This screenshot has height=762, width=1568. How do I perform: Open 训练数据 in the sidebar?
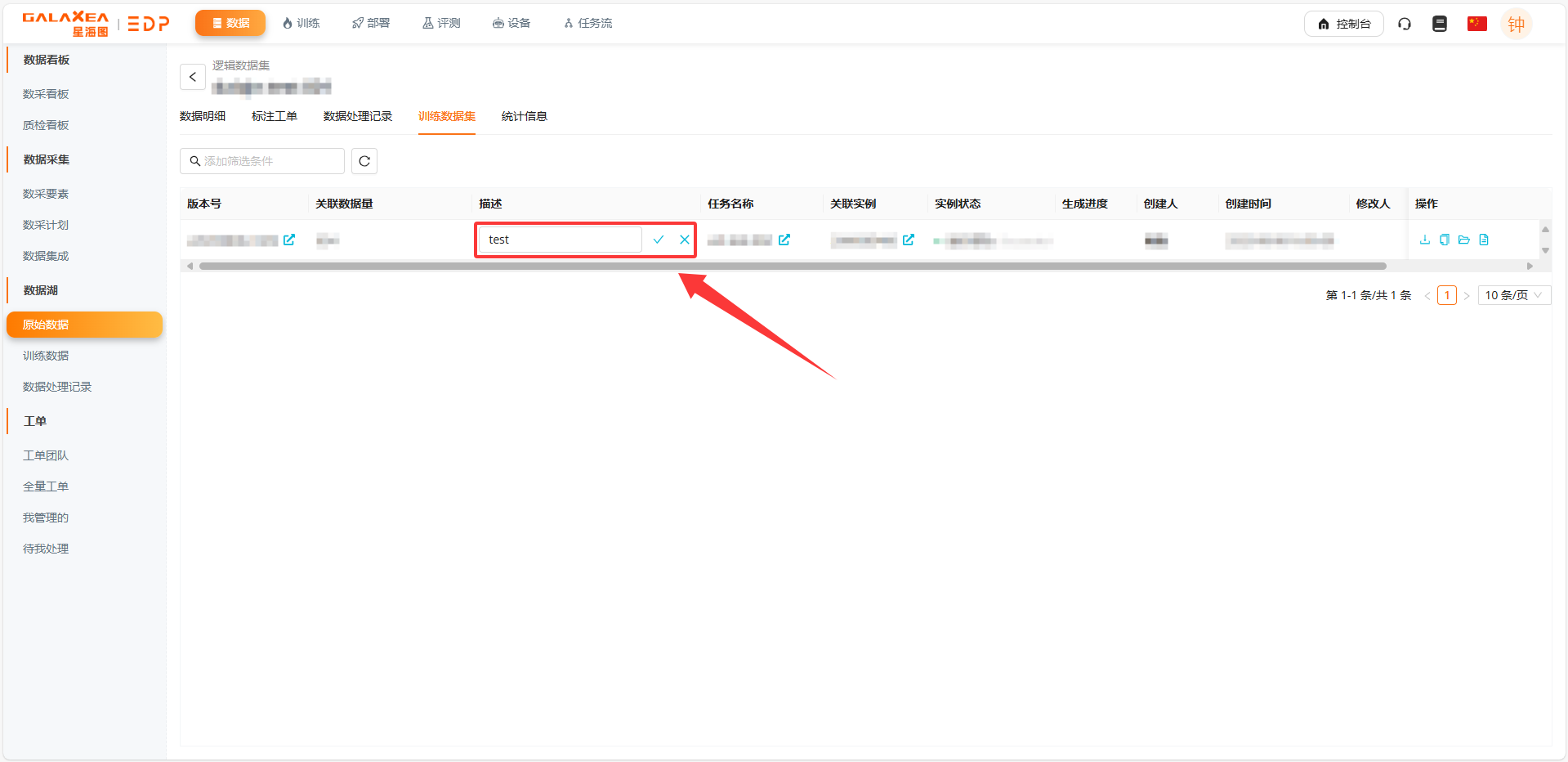(x=46, y=356)
